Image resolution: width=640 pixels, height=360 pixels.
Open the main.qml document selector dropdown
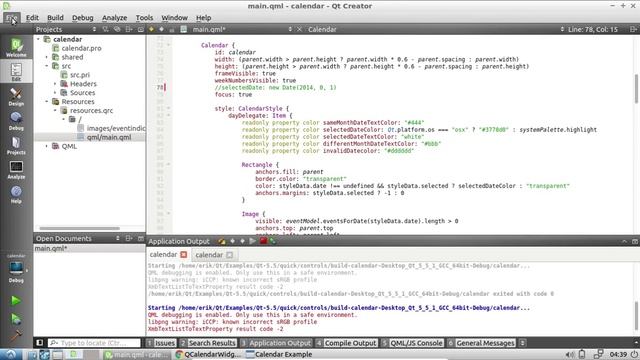pyautogui.click(x=290, y=29)
